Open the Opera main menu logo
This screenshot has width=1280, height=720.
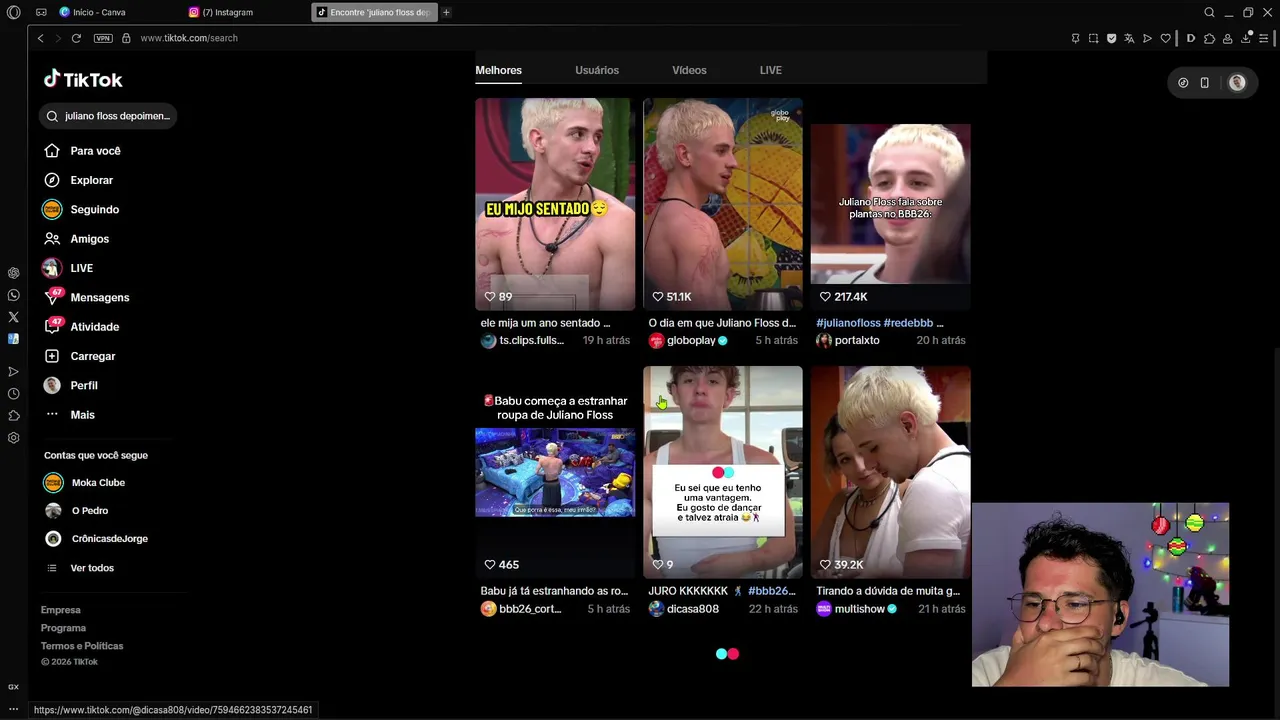(13, 12)
